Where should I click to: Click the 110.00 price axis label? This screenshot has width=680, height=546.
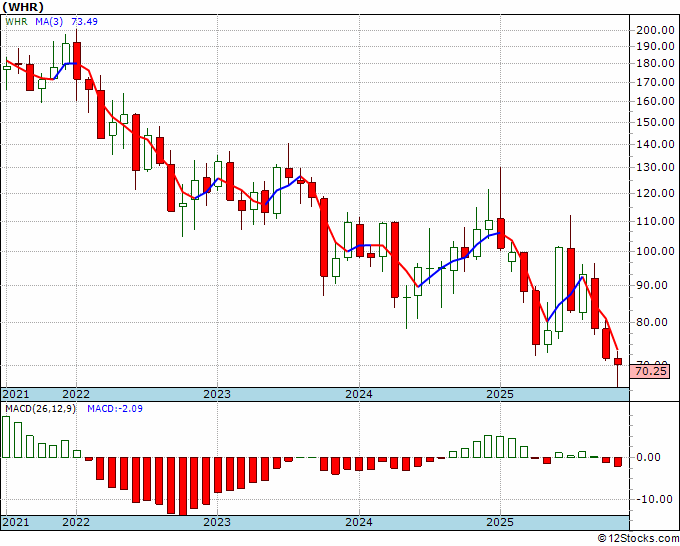(x=655, y=221)
